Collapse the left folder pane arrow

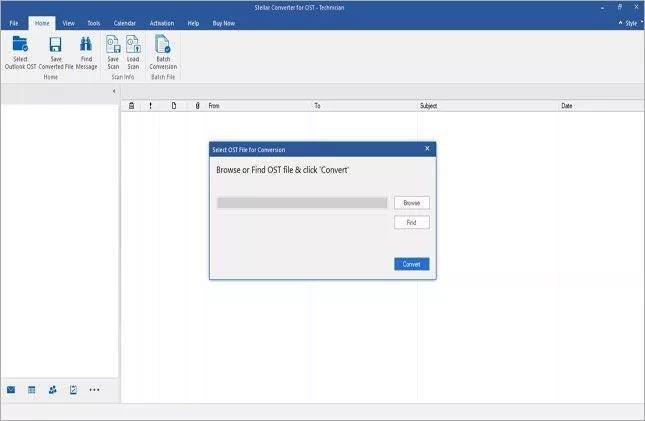point(114,91)
